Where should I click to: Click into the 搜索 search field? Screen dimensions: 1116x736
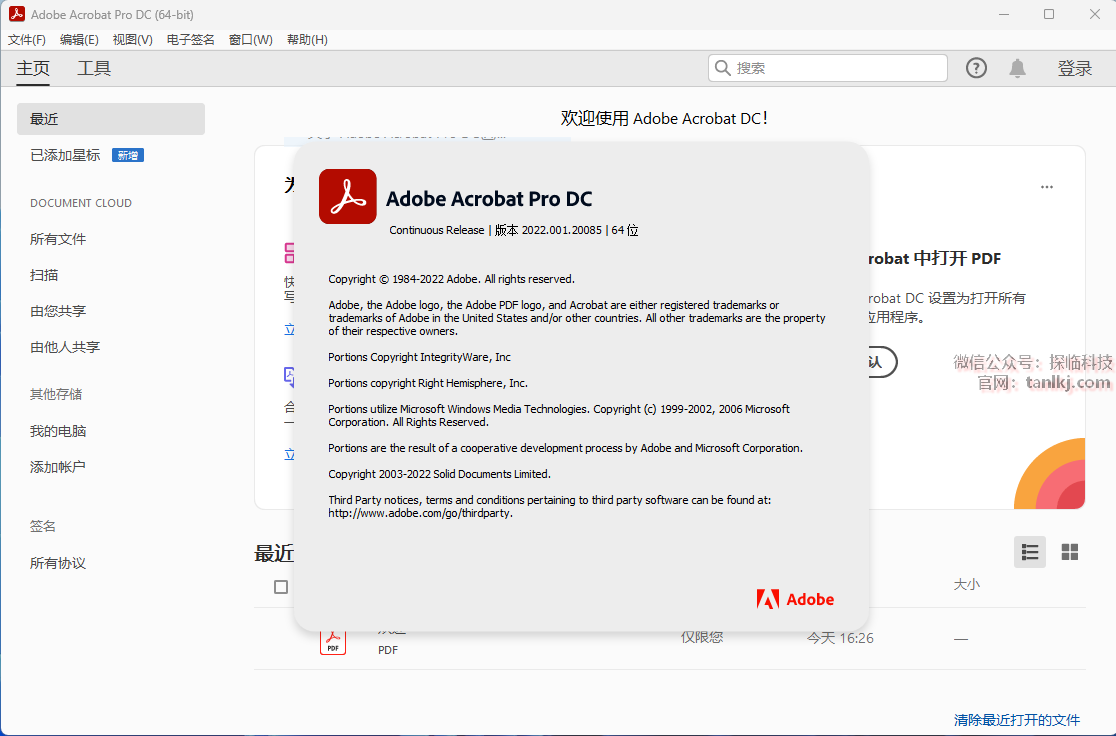click(828, 68)
